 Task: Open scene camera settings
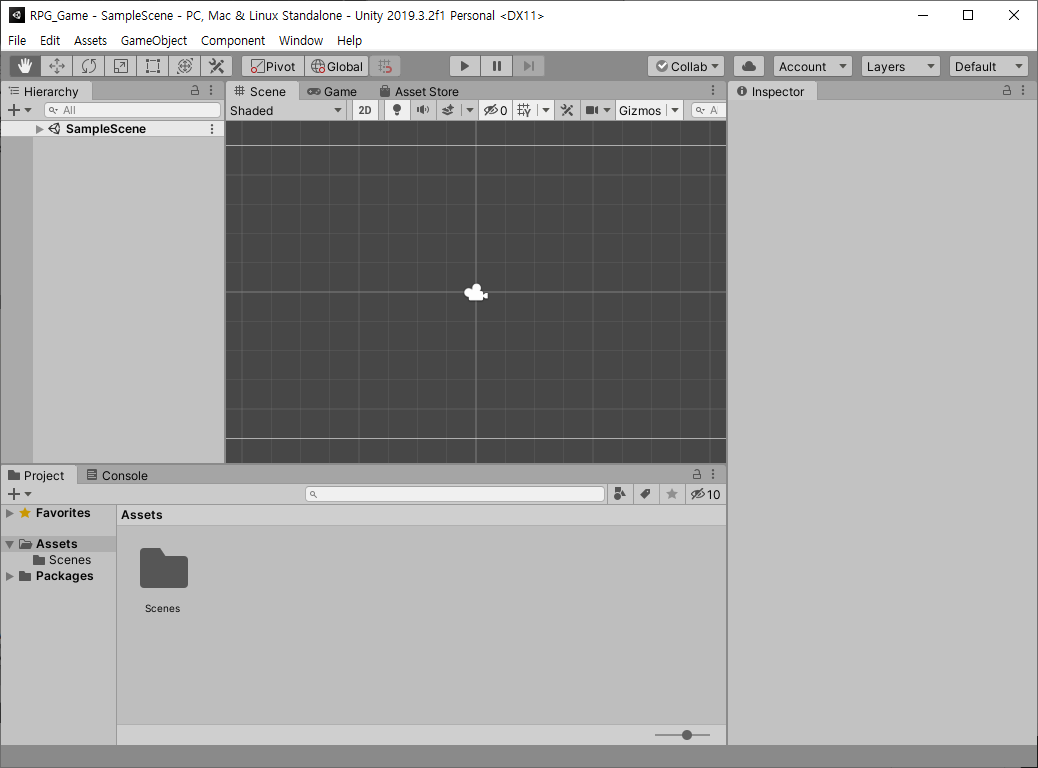coord(598,111)
